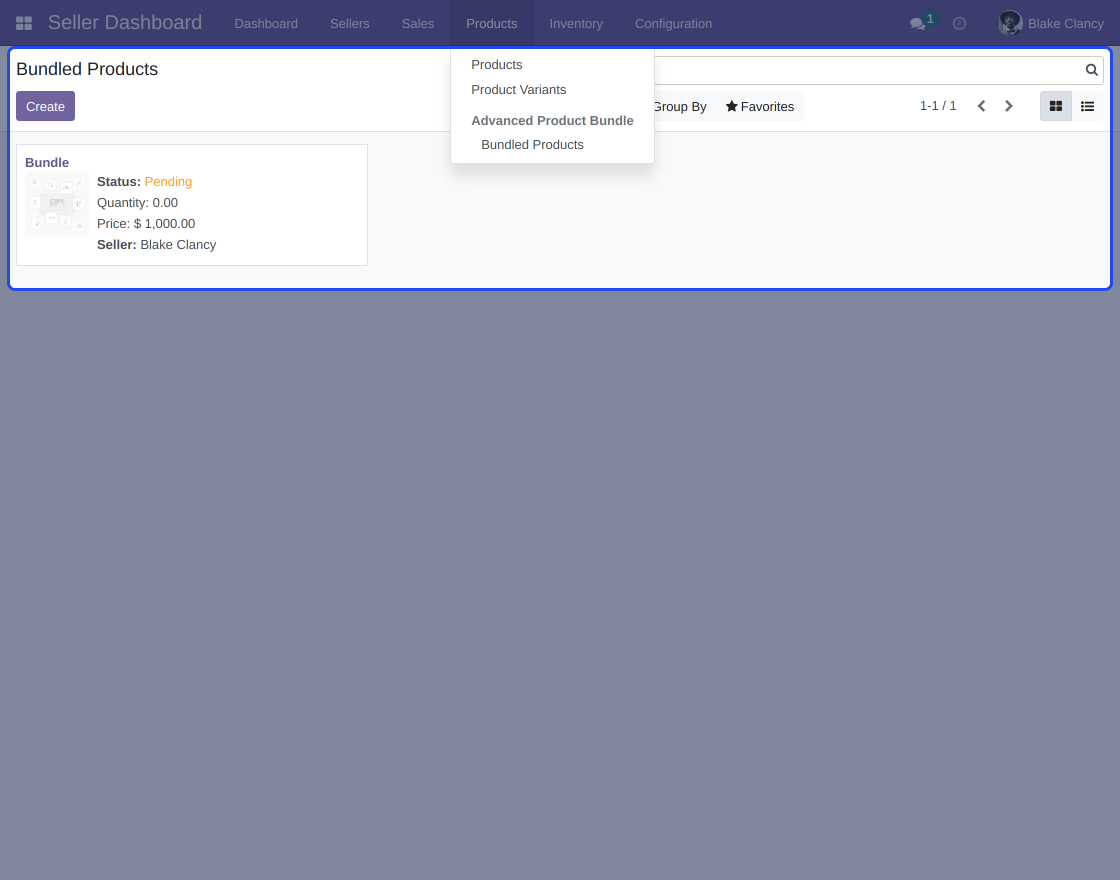Open the conversations messages icon
Viewport: 1120px width, 880px height.
(x=918, y=24)
